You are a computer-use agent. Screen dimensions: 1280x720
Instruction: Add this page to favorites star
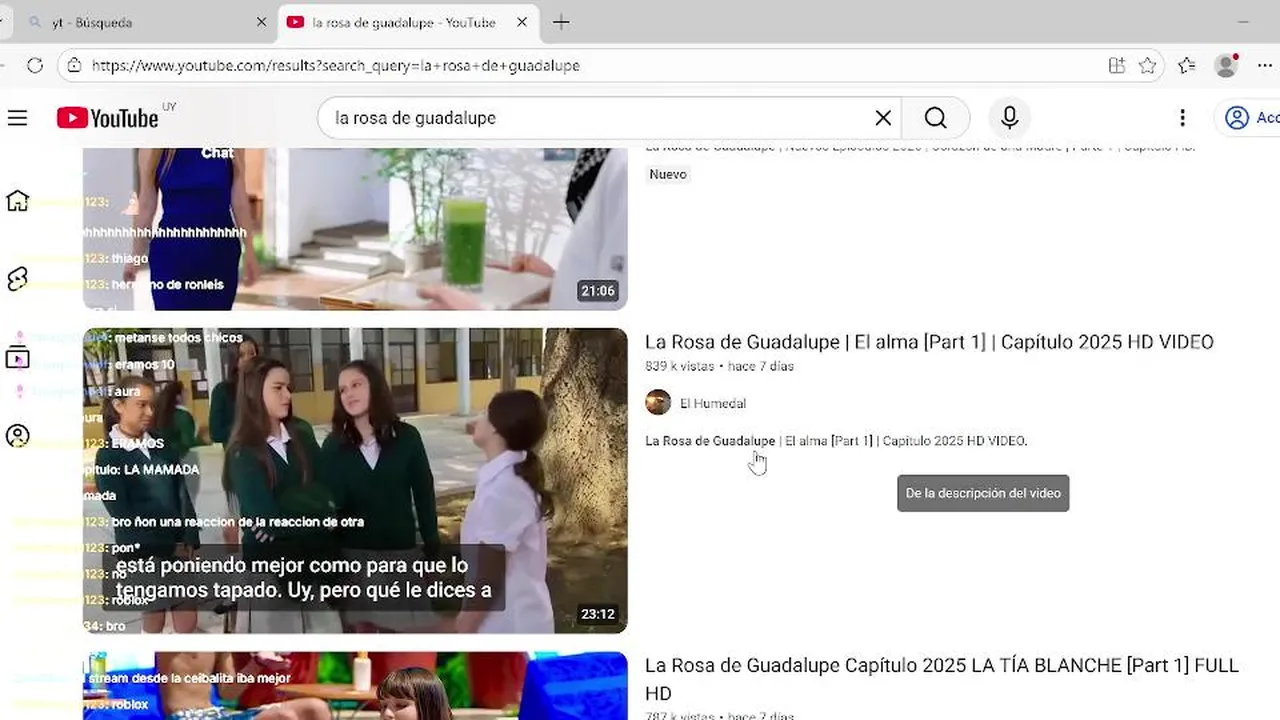click(x=1147, y=66)
